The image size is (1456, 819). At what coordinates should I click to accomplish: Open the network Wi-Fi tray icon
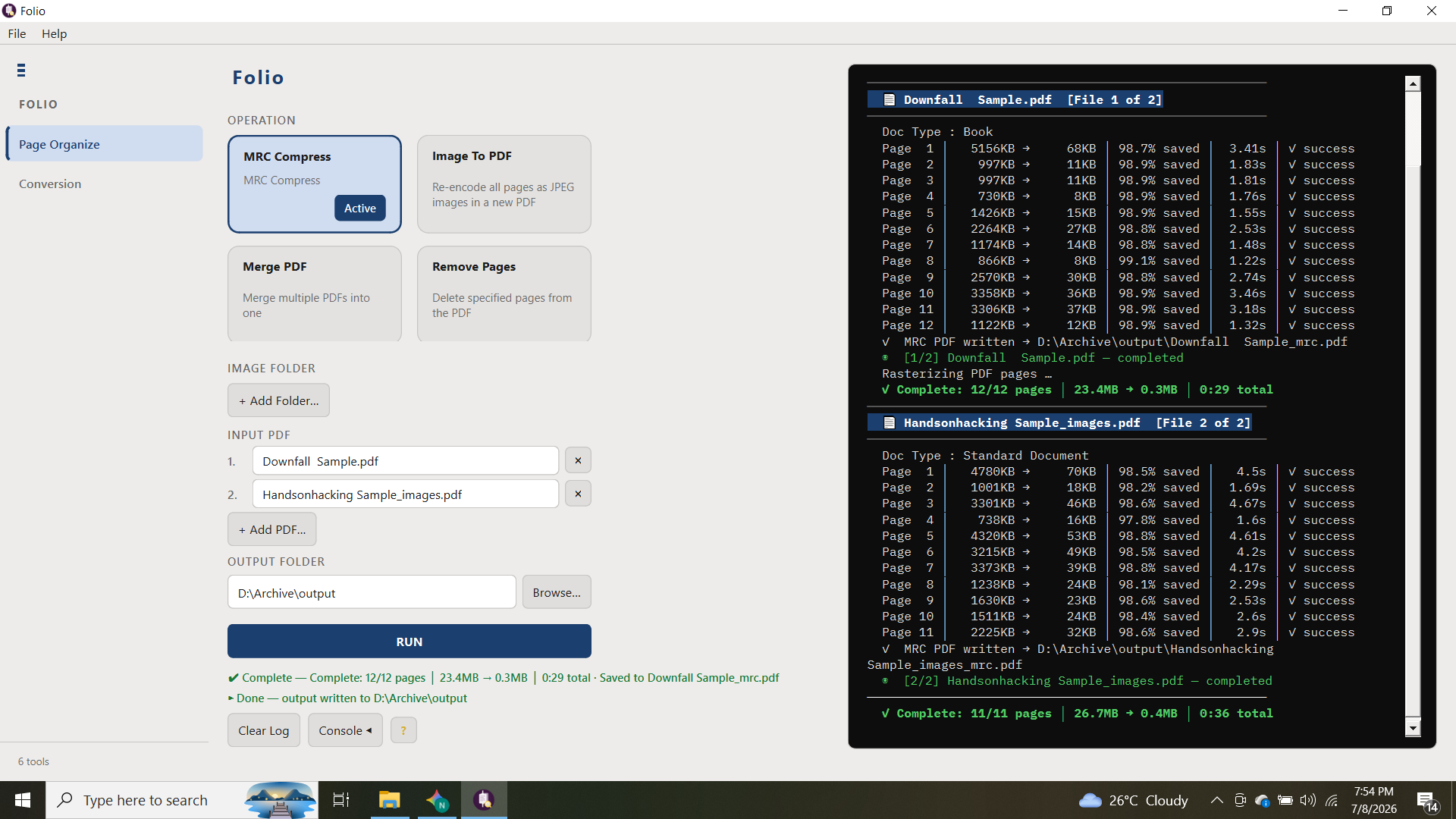click(x=1332, y=800)
